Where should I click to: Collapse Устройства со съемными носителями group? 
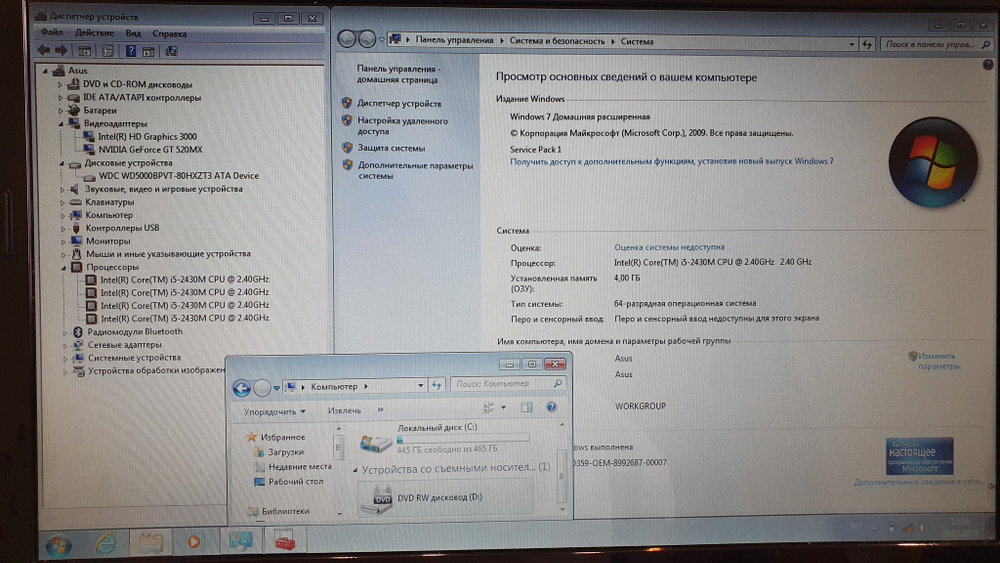355,469
